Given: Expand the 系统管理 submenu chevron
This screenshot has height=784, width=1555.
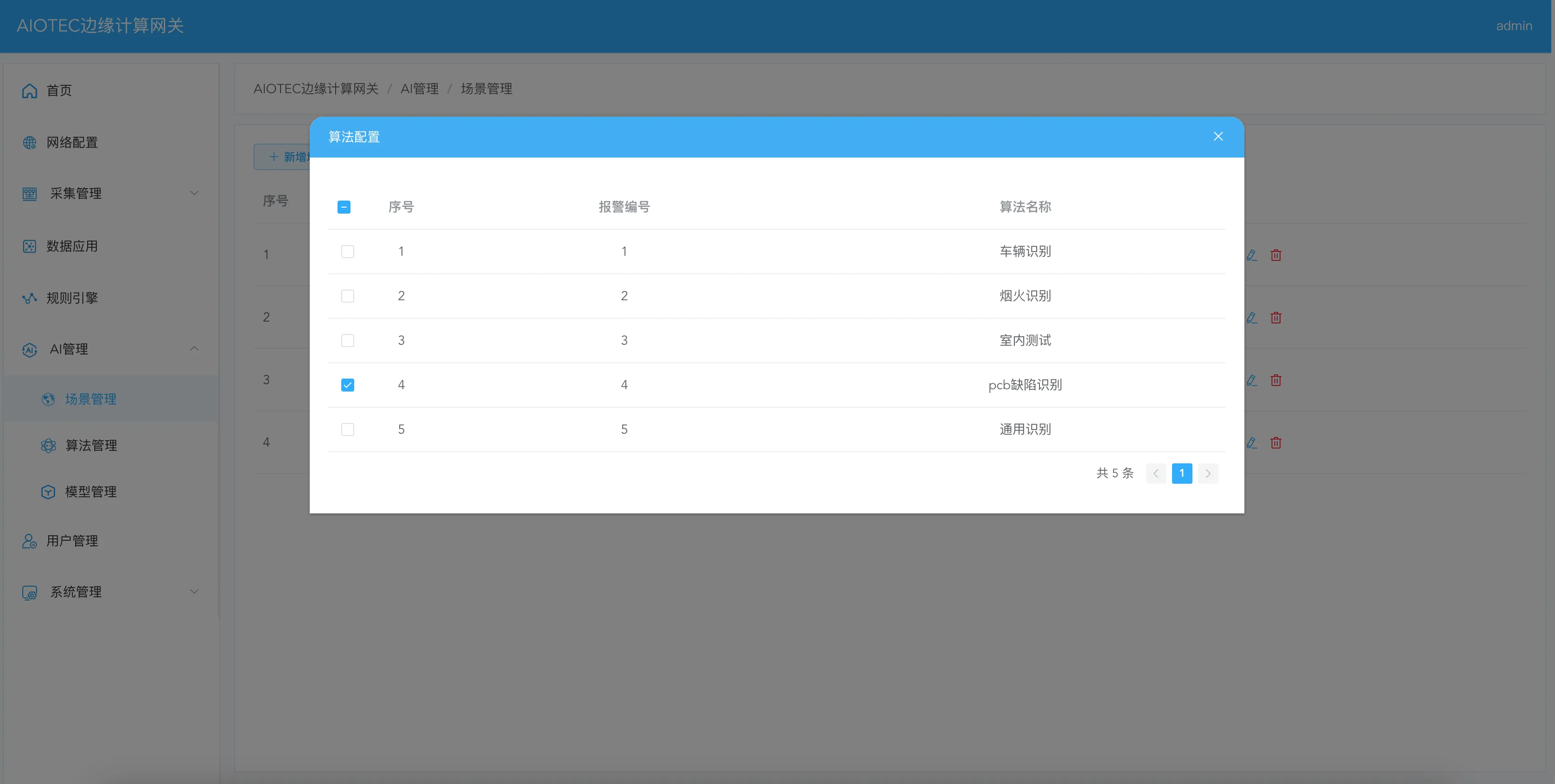Looking at the screenshot, I should pyautogui.click(x=194, y=592).
